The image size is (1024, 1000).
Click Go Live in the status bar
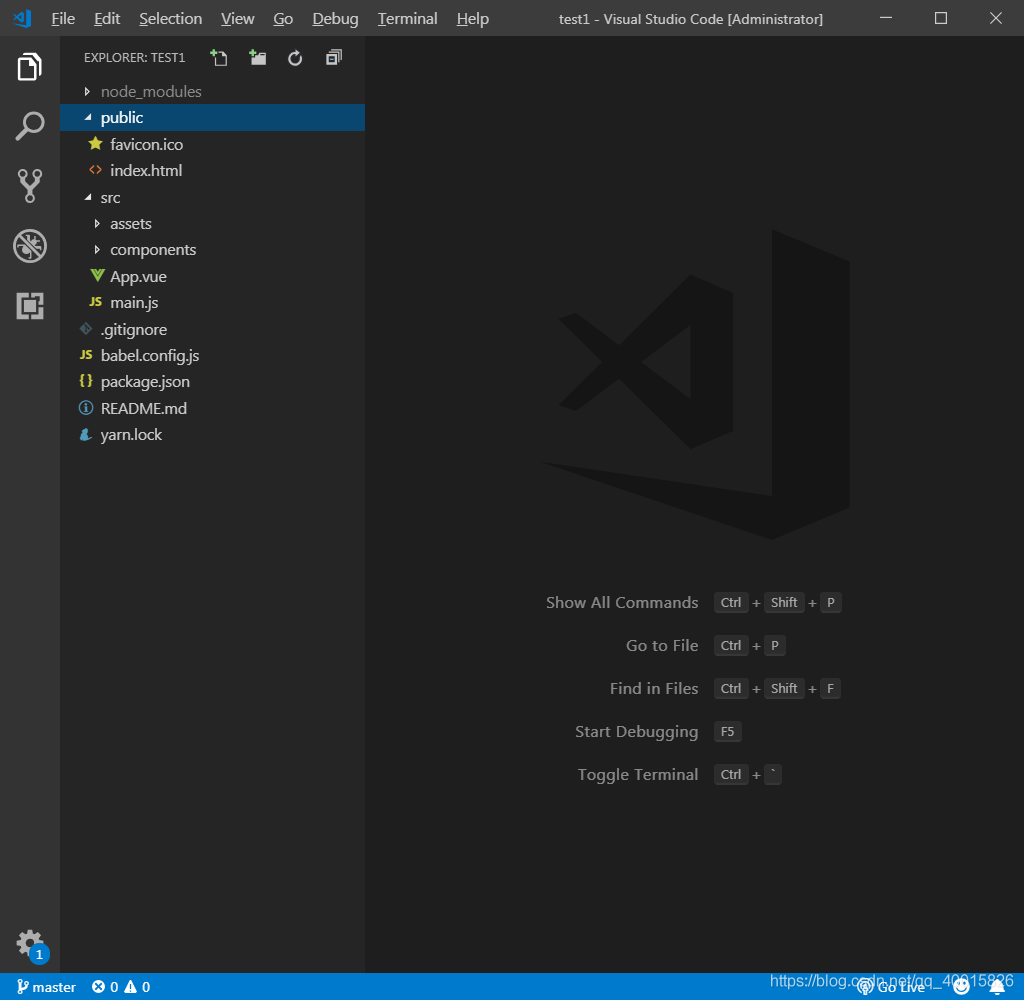tap(891, 987)
